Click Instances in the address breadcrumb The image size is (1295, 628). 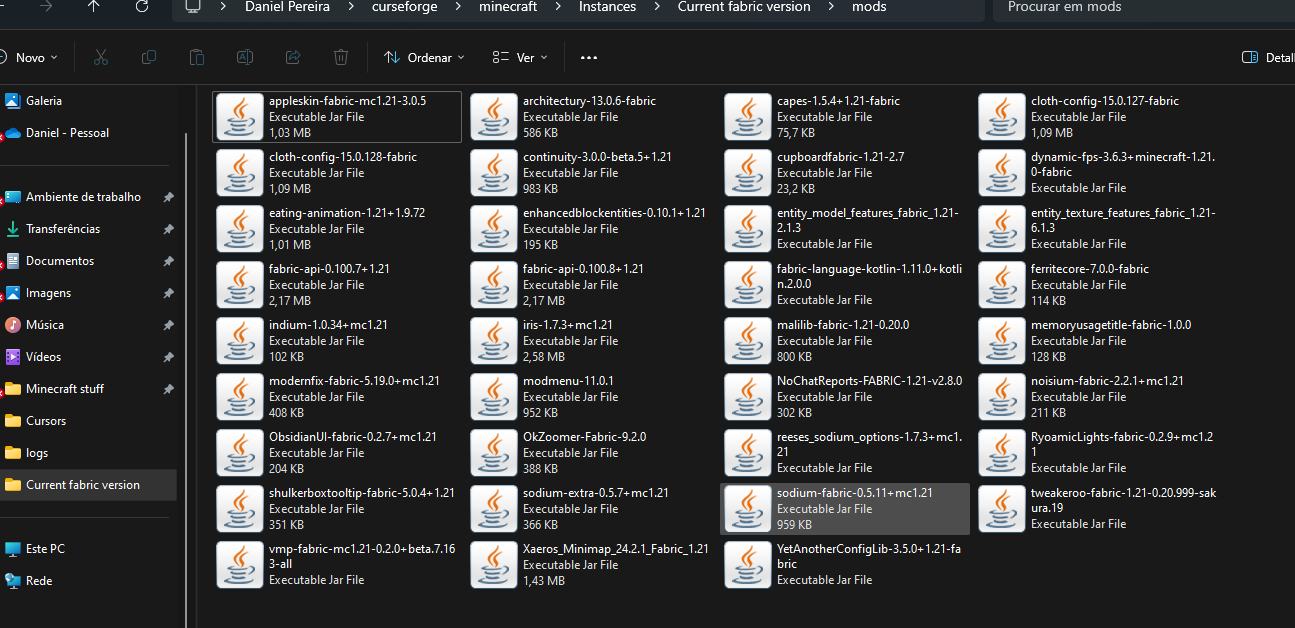tap(607, 7)
